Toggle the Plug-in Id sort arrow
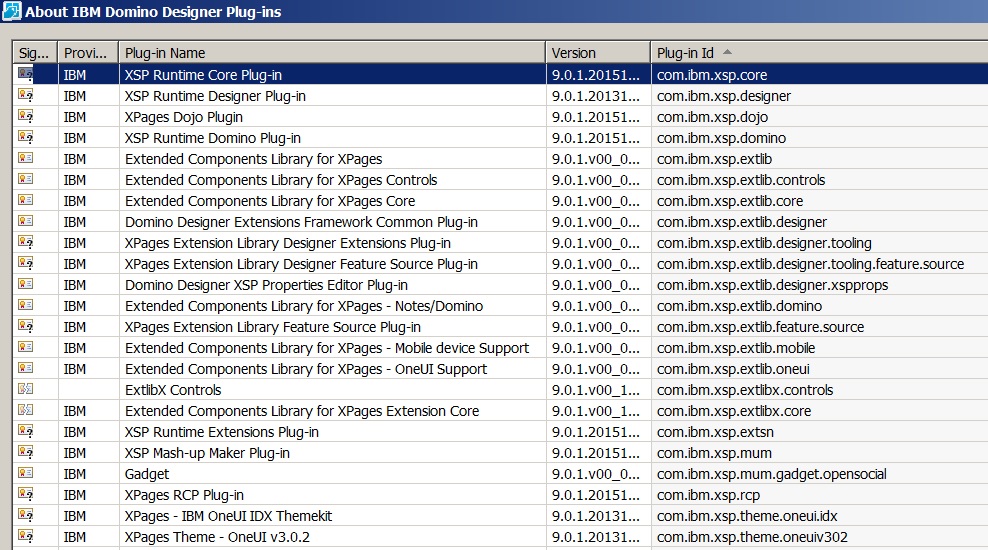 click(727, 52)
